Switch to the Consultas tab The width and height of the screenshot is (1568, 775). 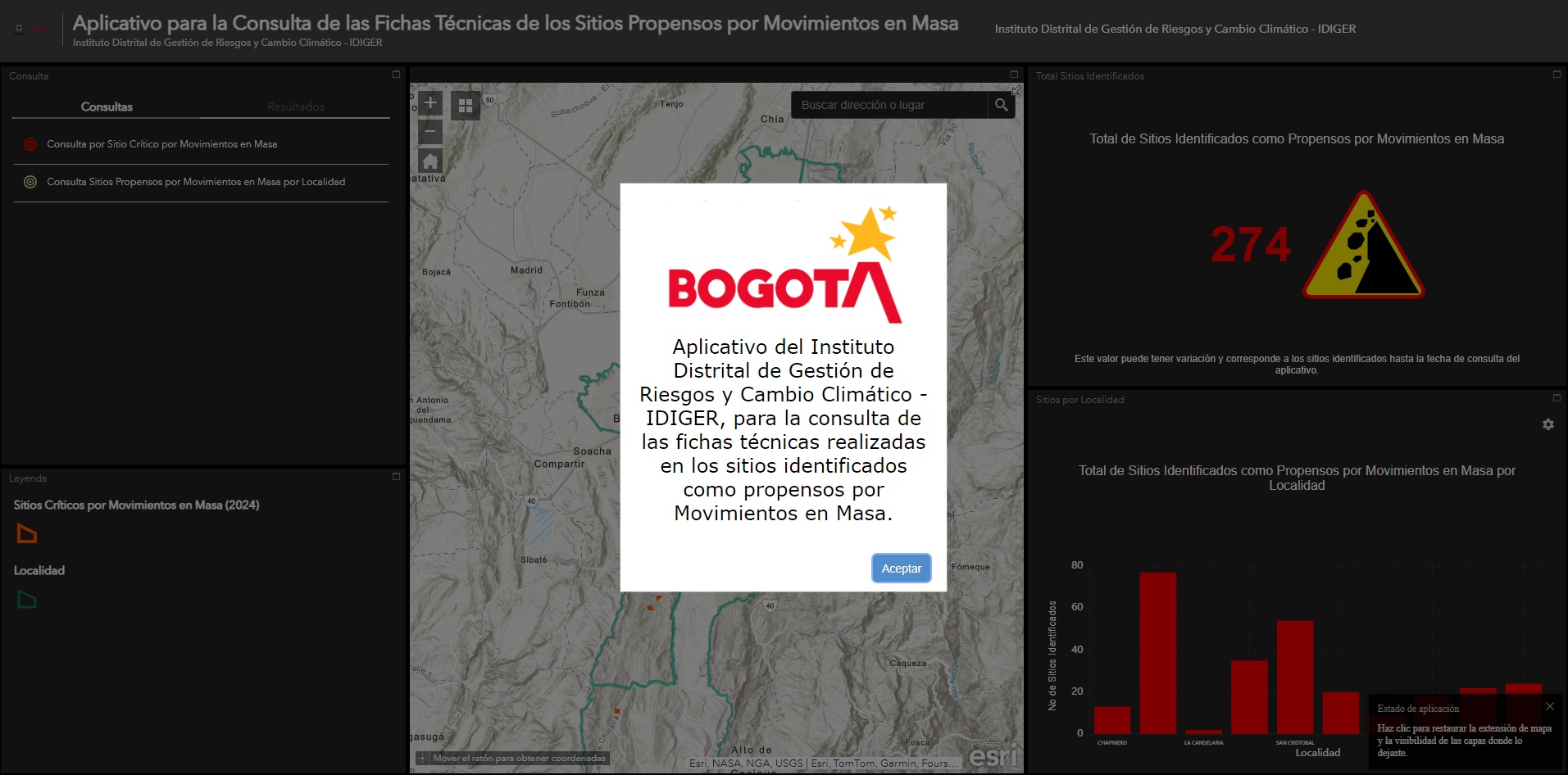107,107
